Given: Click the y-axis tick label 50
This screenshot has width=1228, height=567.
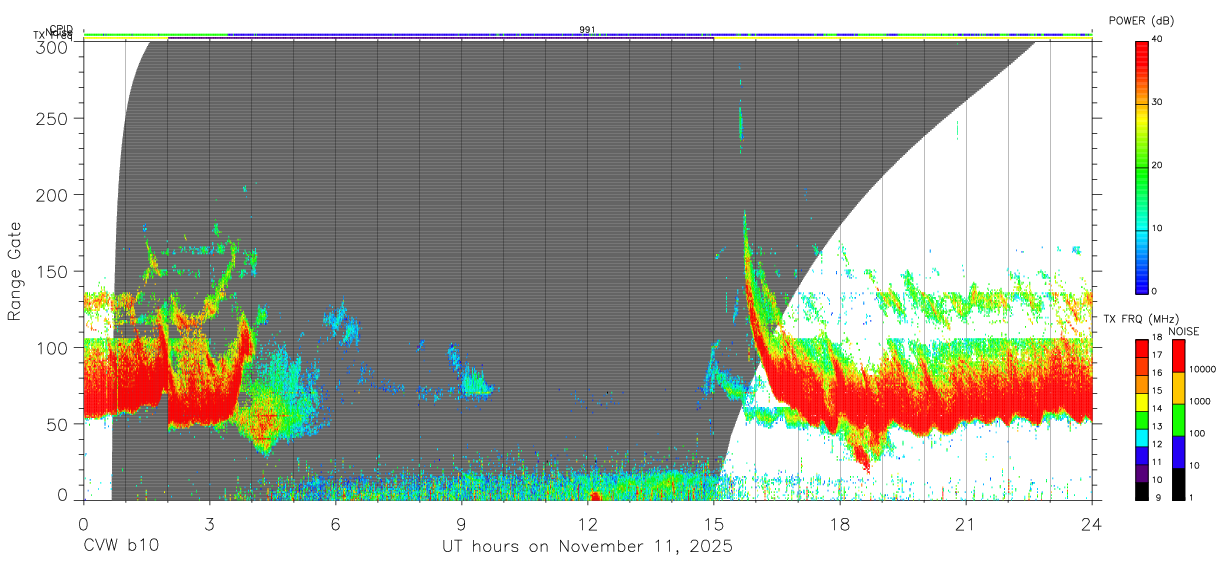Looking at the screenshot, I should (x=60, y=424).
